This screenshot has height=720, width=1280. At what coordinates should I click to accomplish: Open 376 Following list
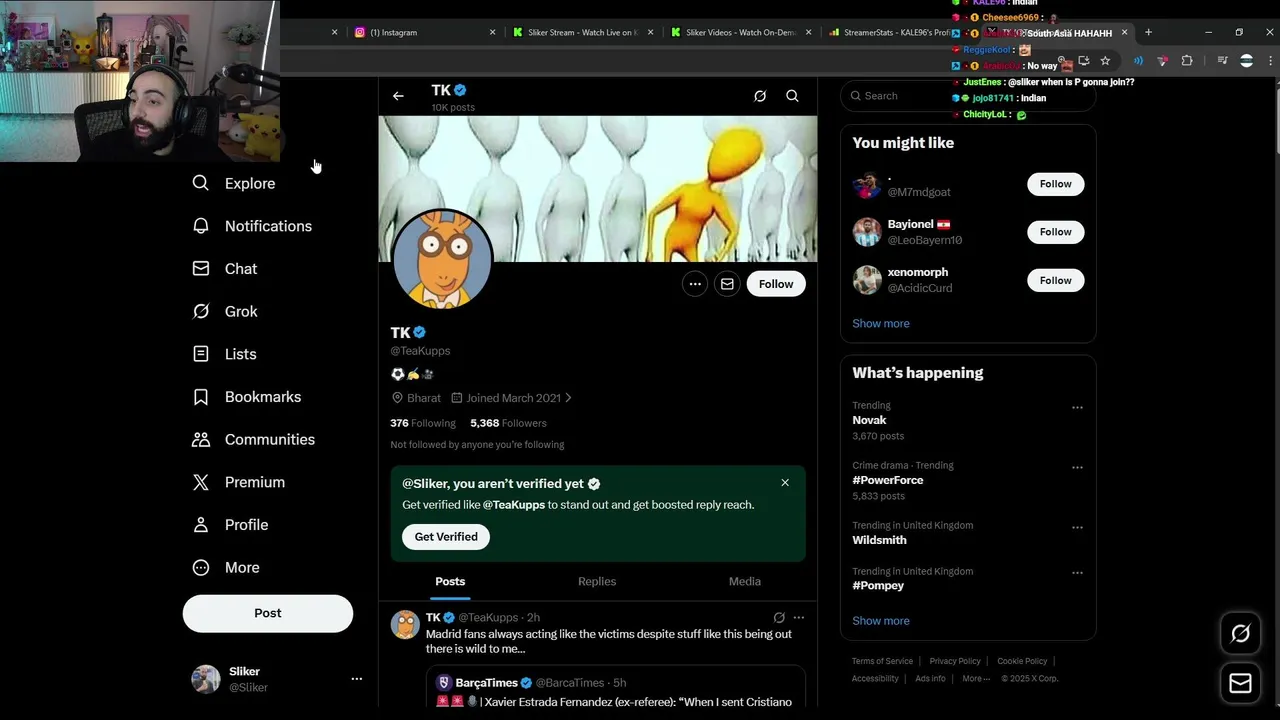point(423,423)
